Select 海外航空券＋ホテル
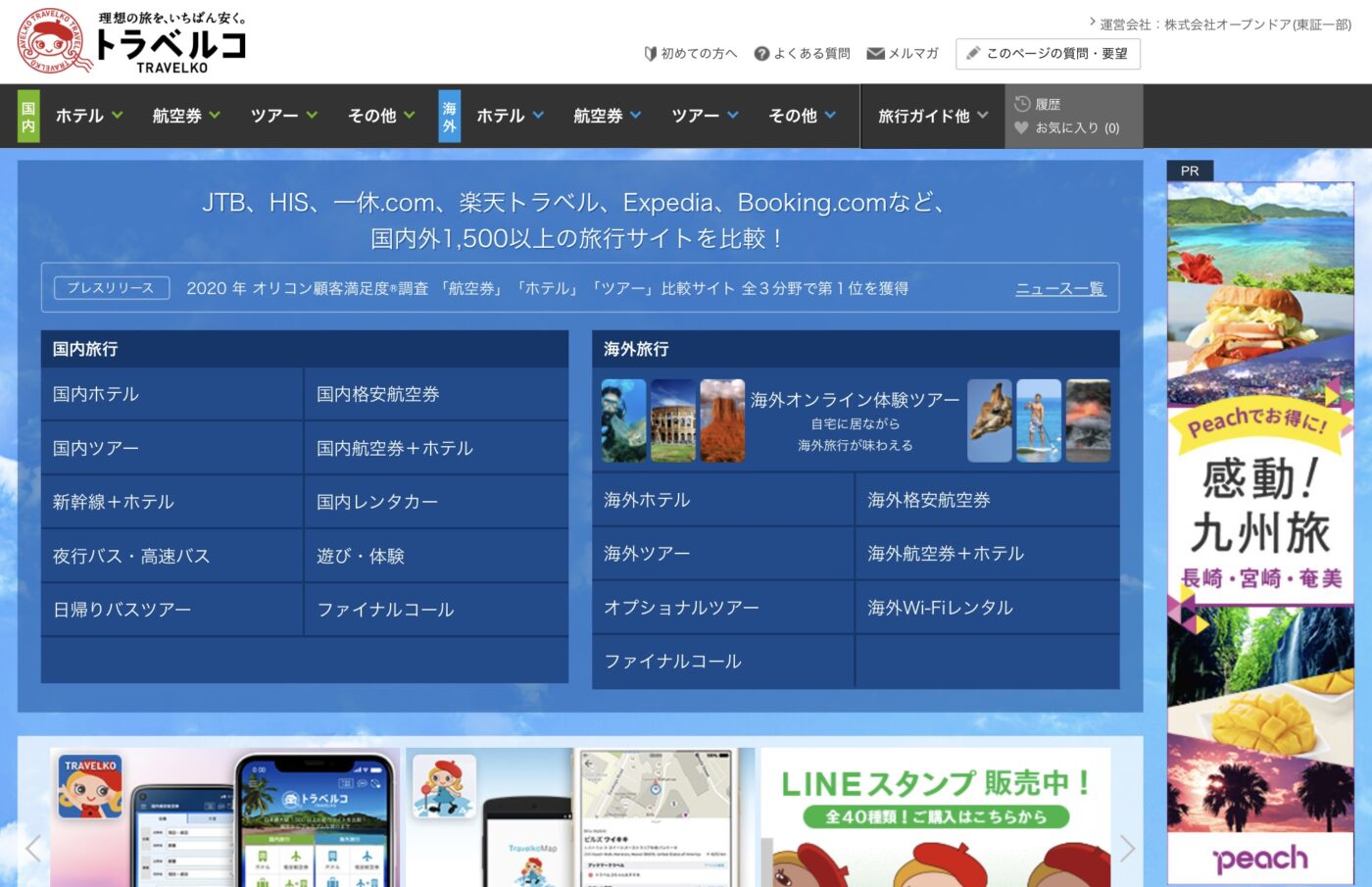The width and height of the screenshot is (1372, 887). 988,554
